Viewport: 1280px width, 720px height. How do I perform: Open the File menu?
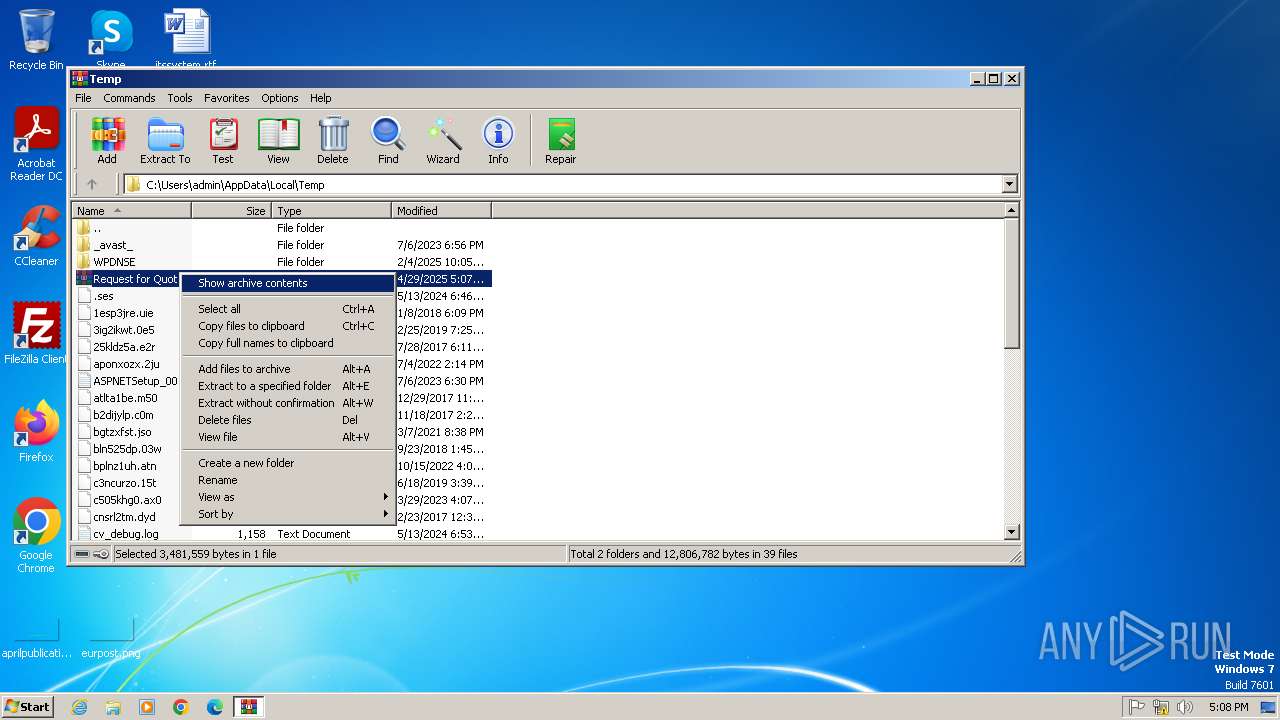[x=83, y=98]
